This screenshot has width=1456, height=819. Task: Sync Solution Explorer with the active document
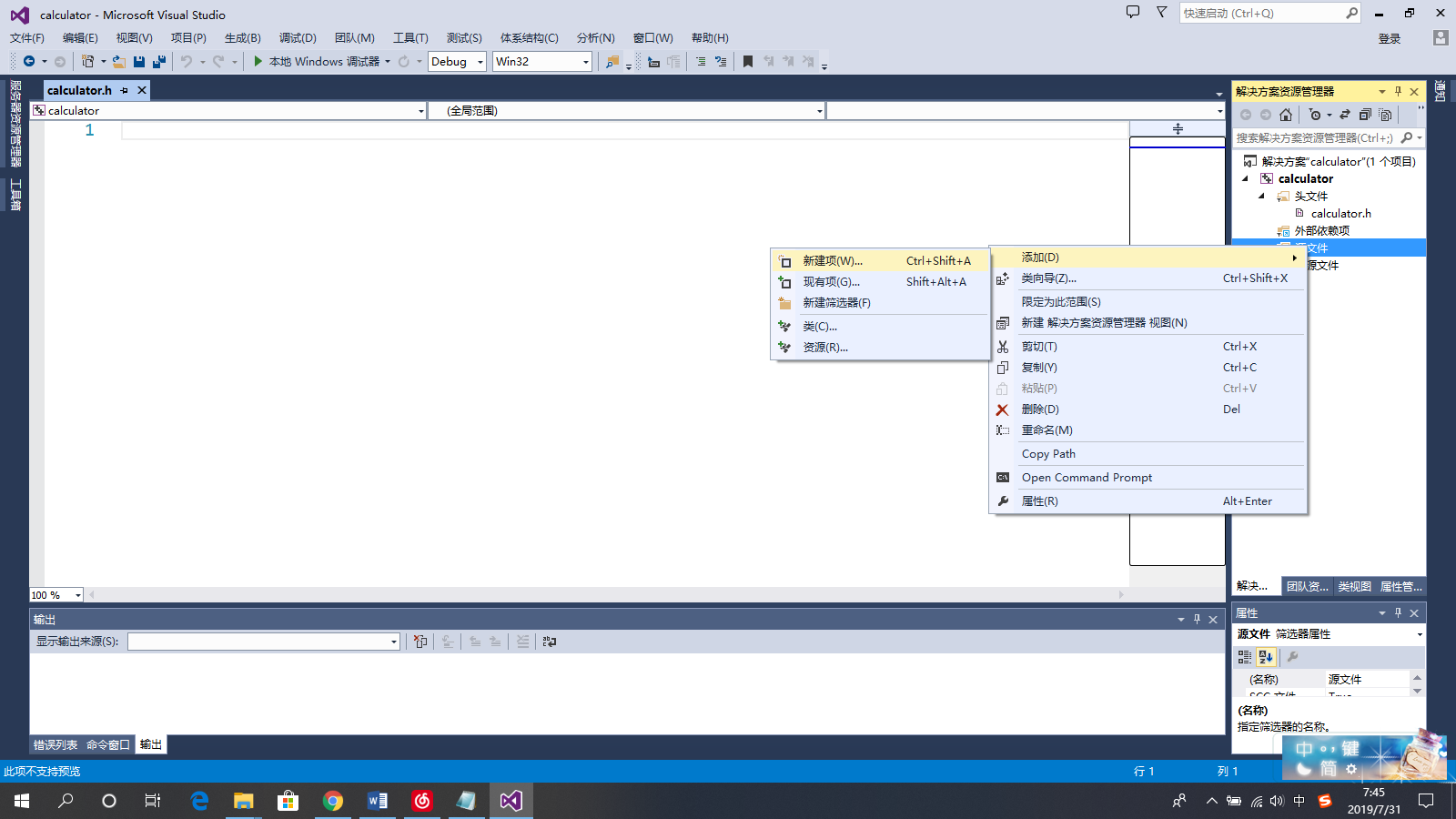pyautogui.click(x=1345, y=115)
